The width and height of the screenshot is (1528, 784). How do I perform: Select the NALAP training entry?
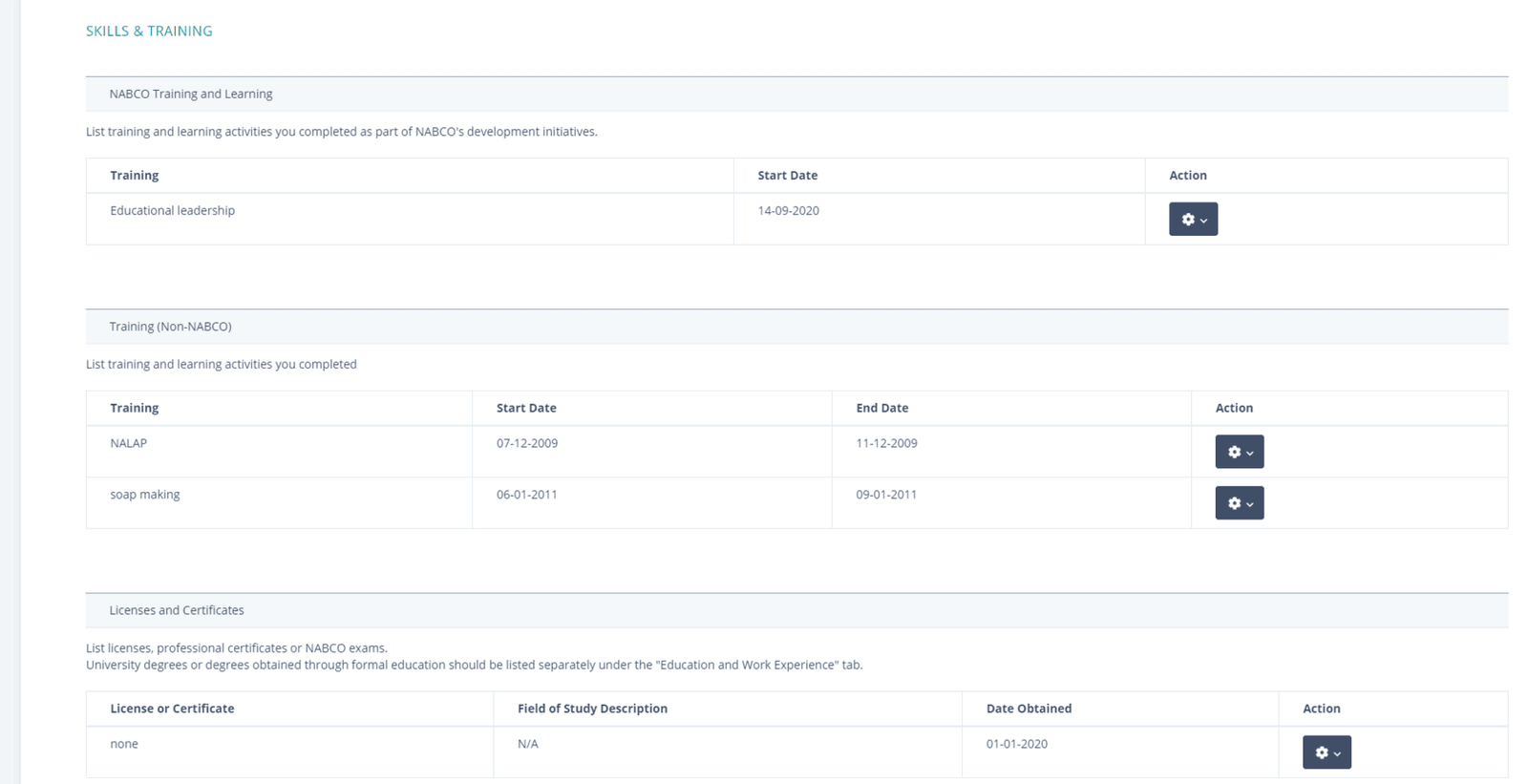coord(128,443)
